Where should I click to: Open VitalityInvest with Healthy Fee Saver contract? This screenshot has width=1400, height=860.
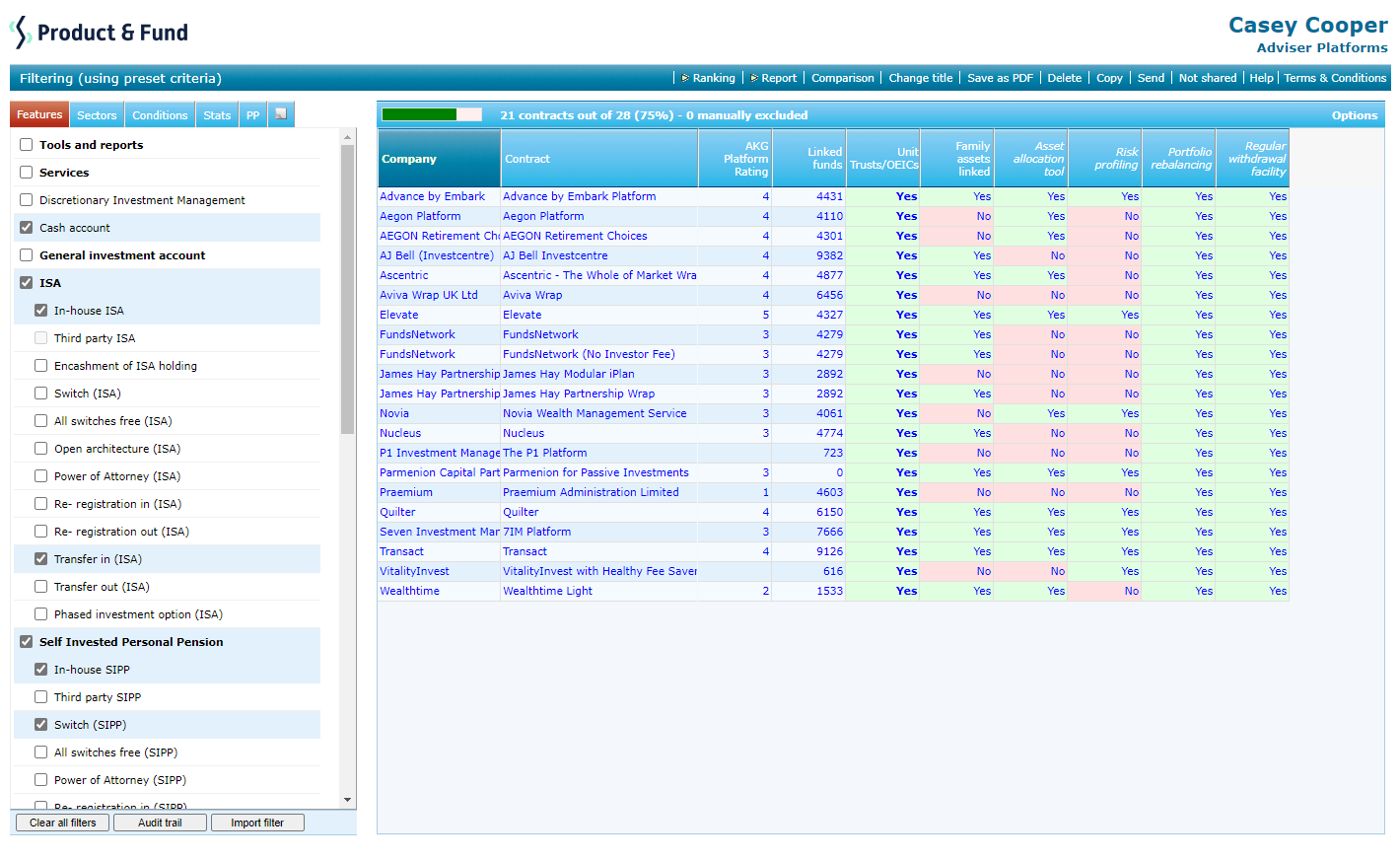(599, 571)
